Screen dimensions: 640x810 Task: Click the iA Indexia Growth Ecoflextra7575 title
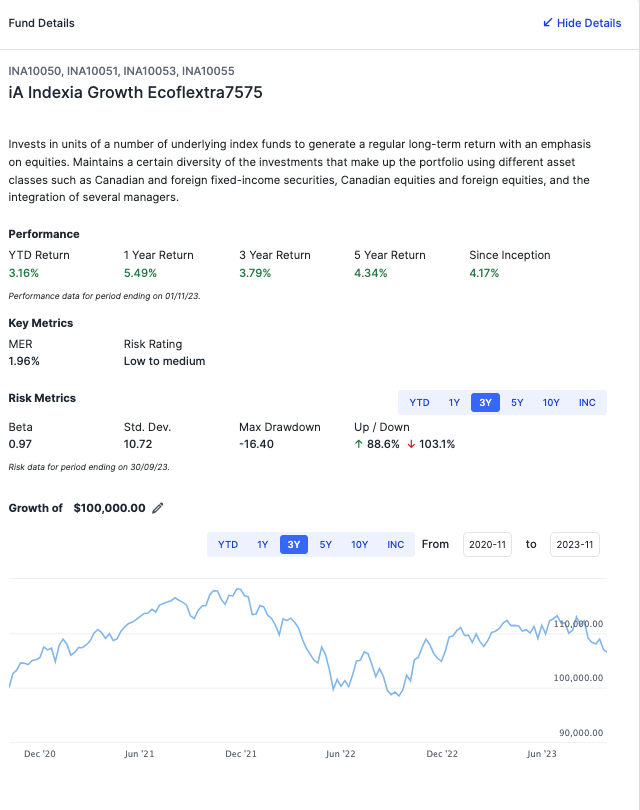tap(135, 93)
